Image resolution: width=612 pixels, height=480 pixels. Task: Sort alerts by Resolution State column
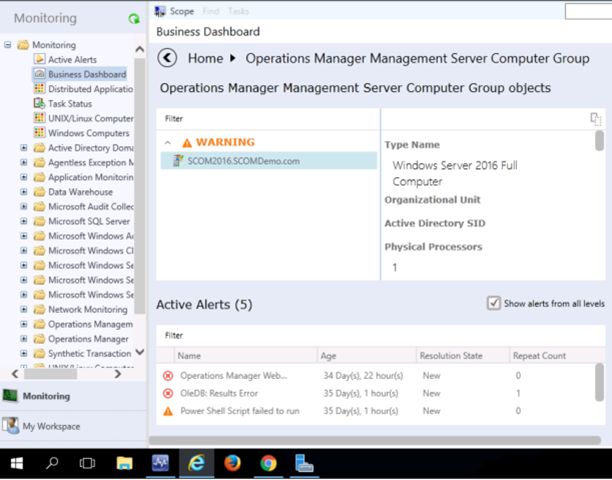coord(463,356)
